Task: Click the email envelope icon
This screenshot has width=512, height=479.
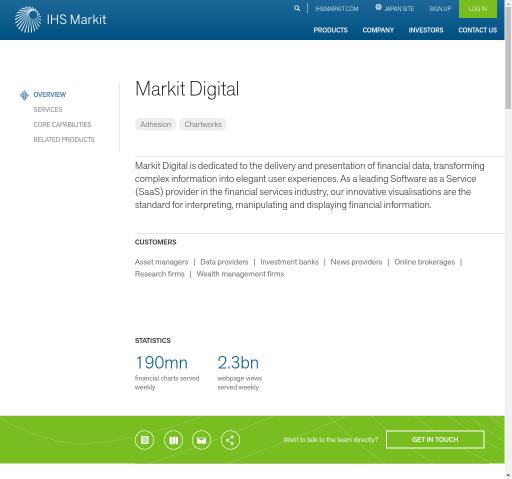Action: (202, 440)
